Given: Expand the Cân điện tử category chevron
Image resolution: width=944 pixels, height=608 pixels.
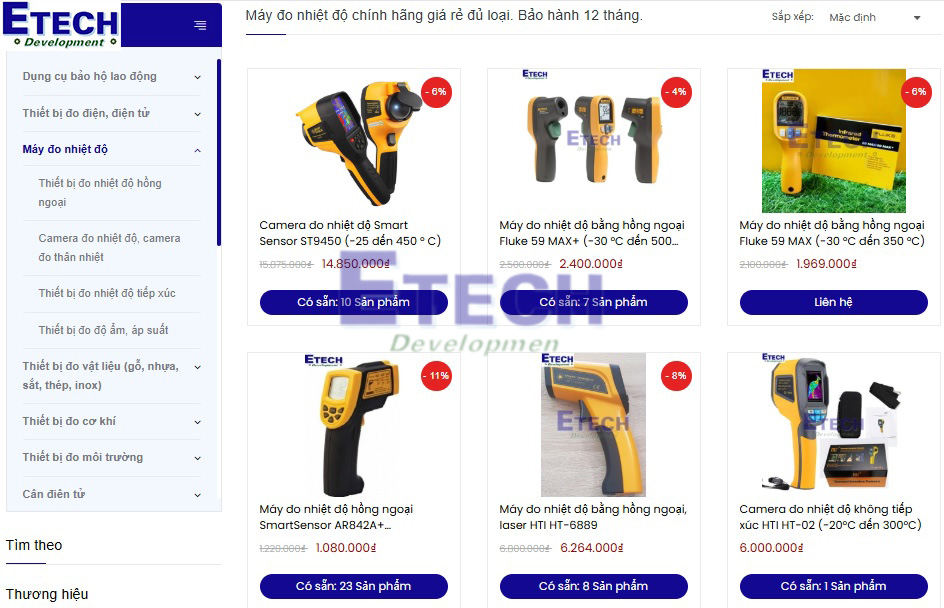Looking at the screenshot, I should pos(197,495).
